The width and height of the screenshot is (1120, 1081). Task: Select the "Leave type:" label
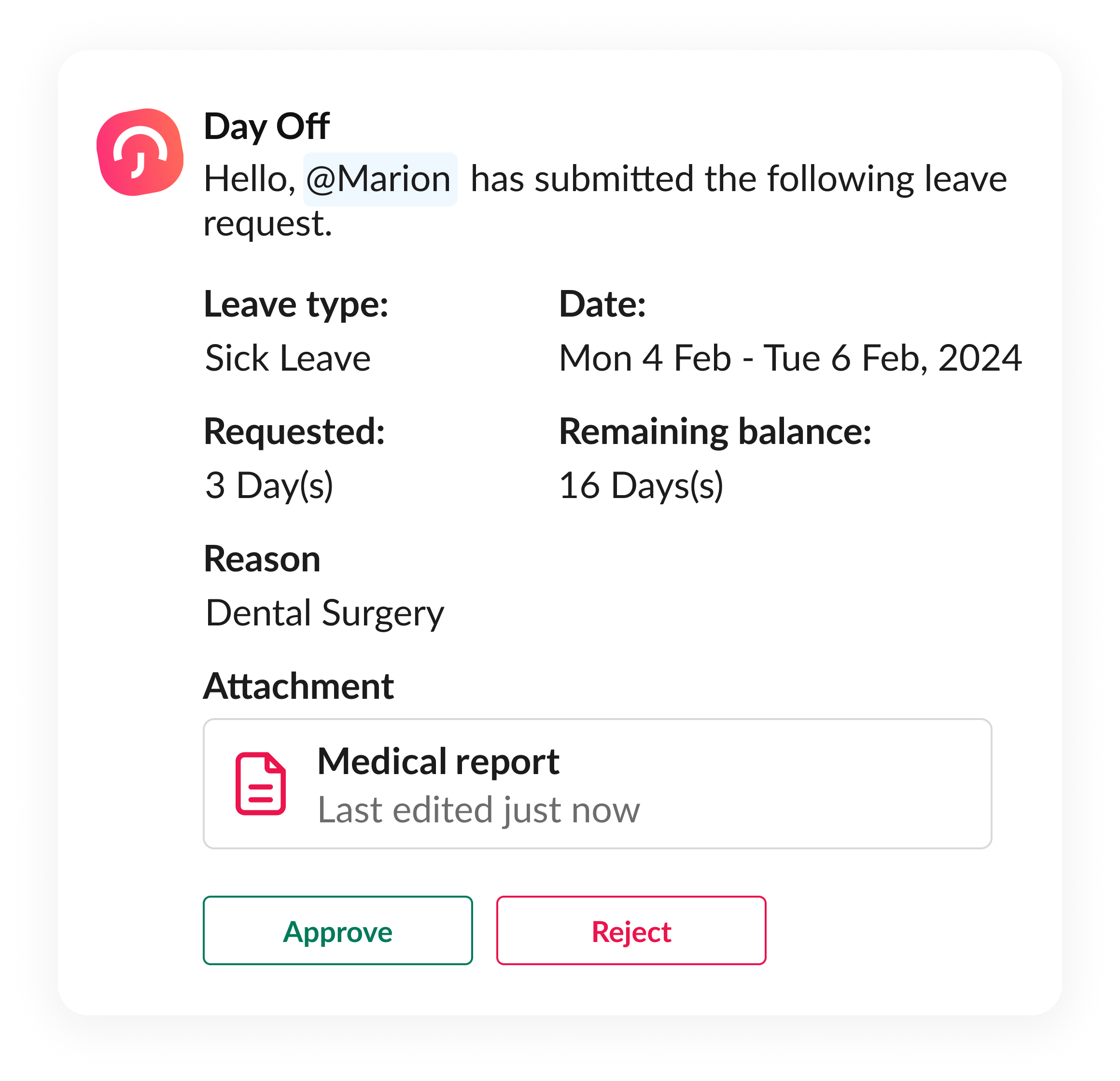pyautogui.click(x=296, y=304)
